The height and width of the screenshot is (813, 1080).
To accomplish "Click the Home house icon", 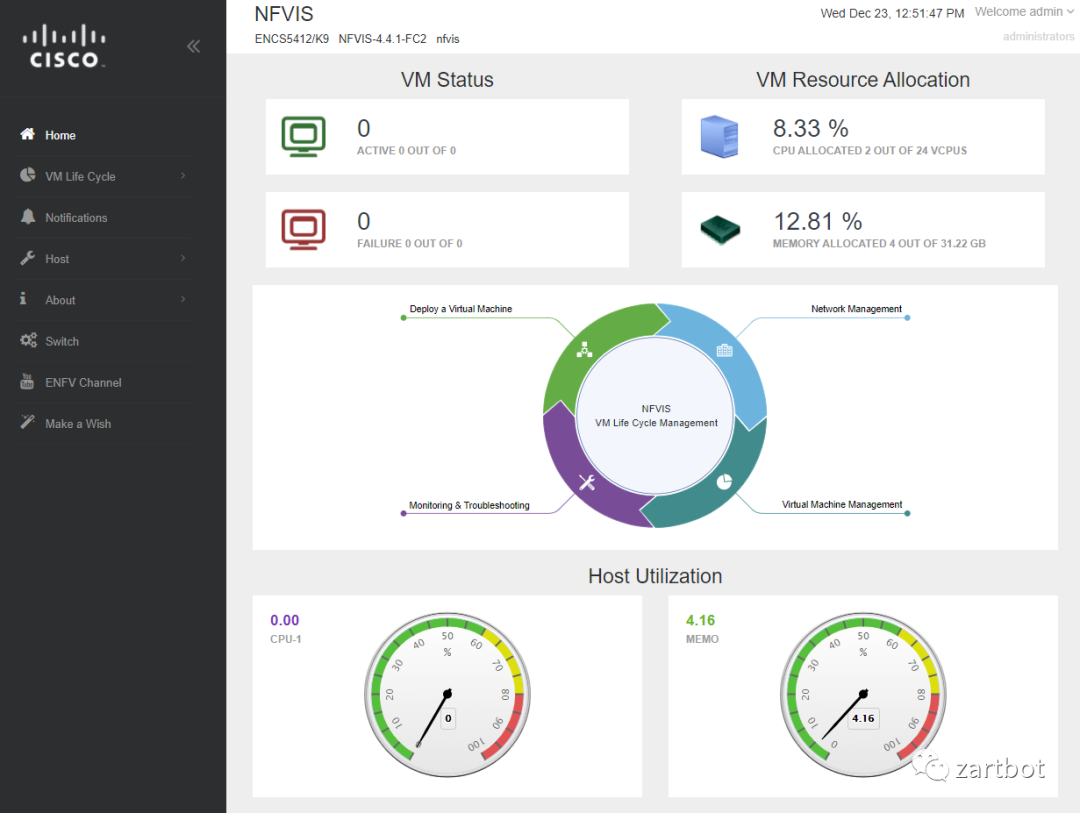I will (28, 134).
